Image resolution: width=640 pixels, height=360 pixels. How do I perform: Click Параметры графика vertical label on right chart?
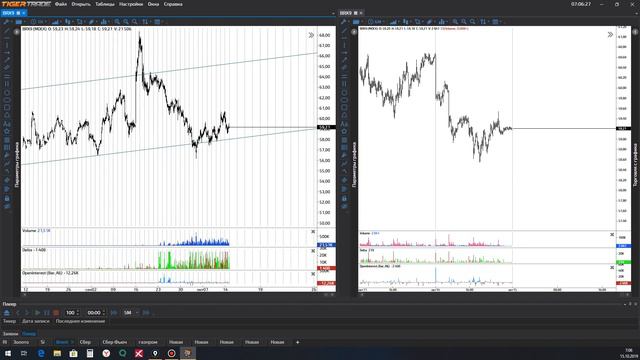pos(354,164)
